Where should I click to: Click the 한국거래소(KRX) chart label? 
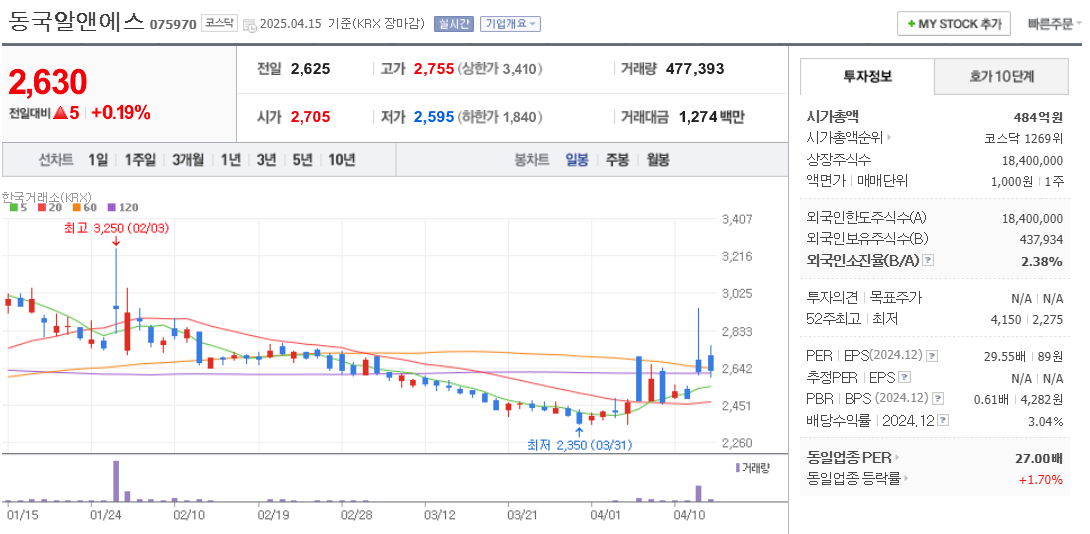(47, 197)
